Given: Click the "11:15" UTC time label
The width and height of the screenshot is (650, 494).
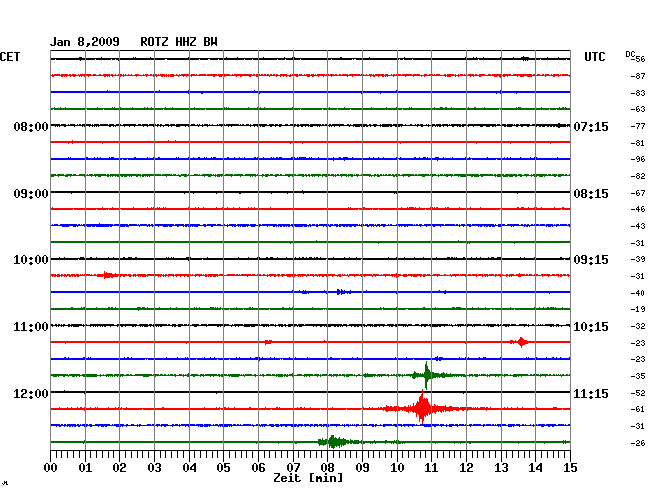Looking at the screenshot, I should 591,393.
